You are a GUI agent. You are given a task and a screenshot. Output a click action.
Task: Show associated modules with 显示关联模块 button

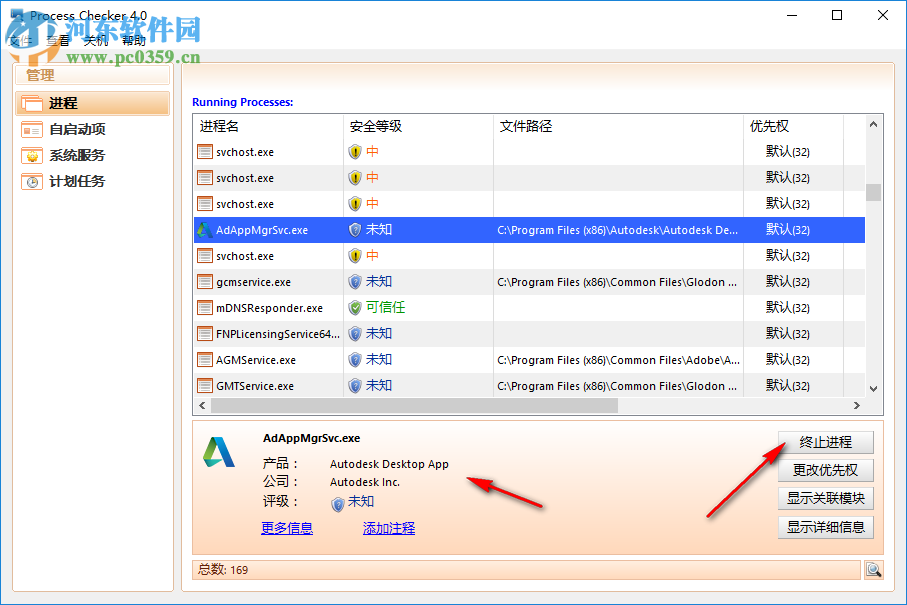(x=825, y=499)
